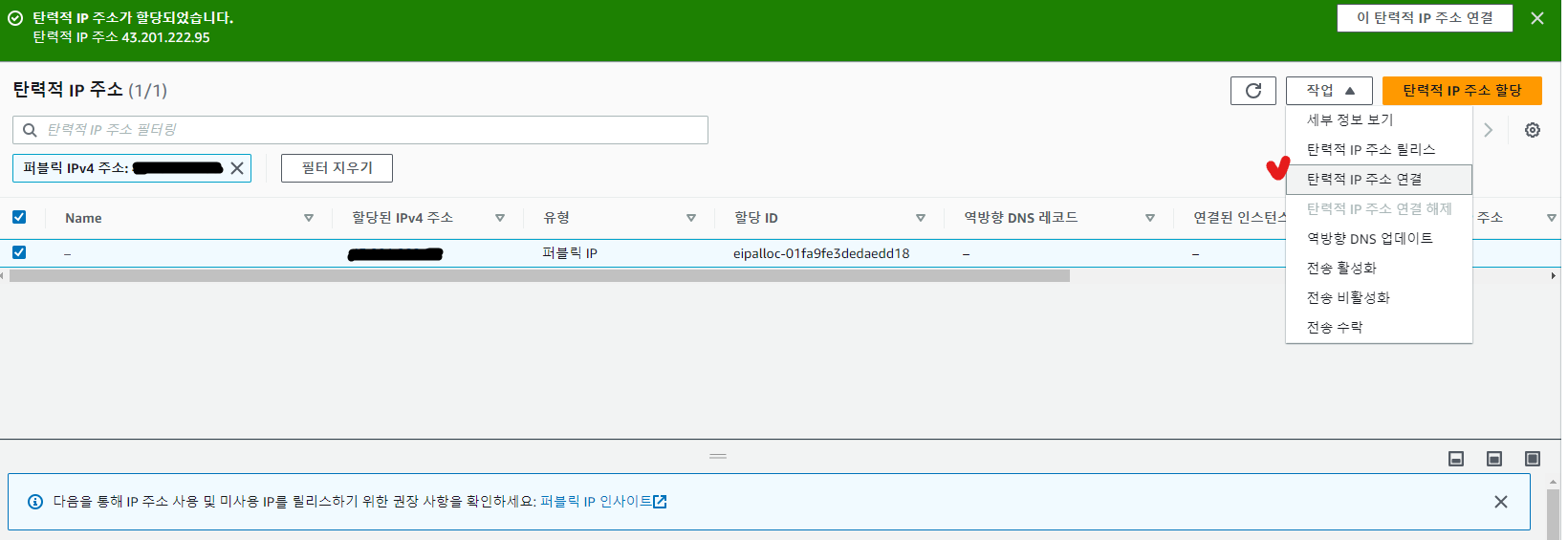Select 탄력적 IP 주소 연결 menu item
Image resolution: width=1568 pixels, height=540 pixels.
pos(1364,179)
